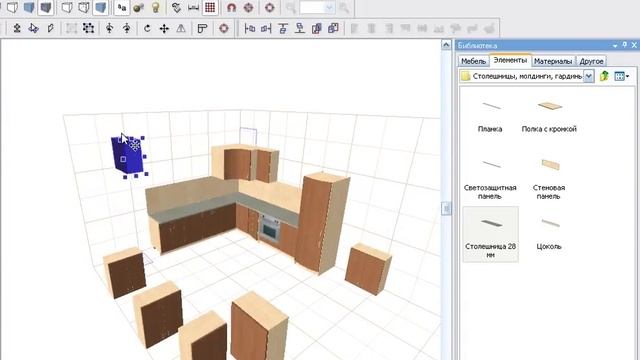640x360 pixels.
Task: Open the library view mode dropdown
Action: pyautogui.click(x=622, y=76)
